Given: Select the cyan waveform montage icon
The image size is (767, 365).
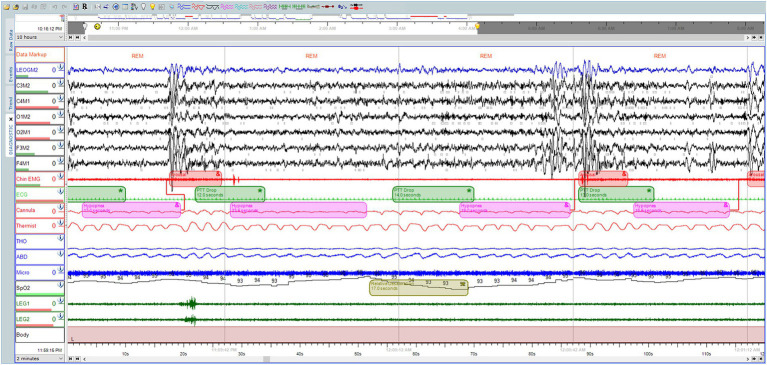Looking at the screenshot, I should pos(241,7).
